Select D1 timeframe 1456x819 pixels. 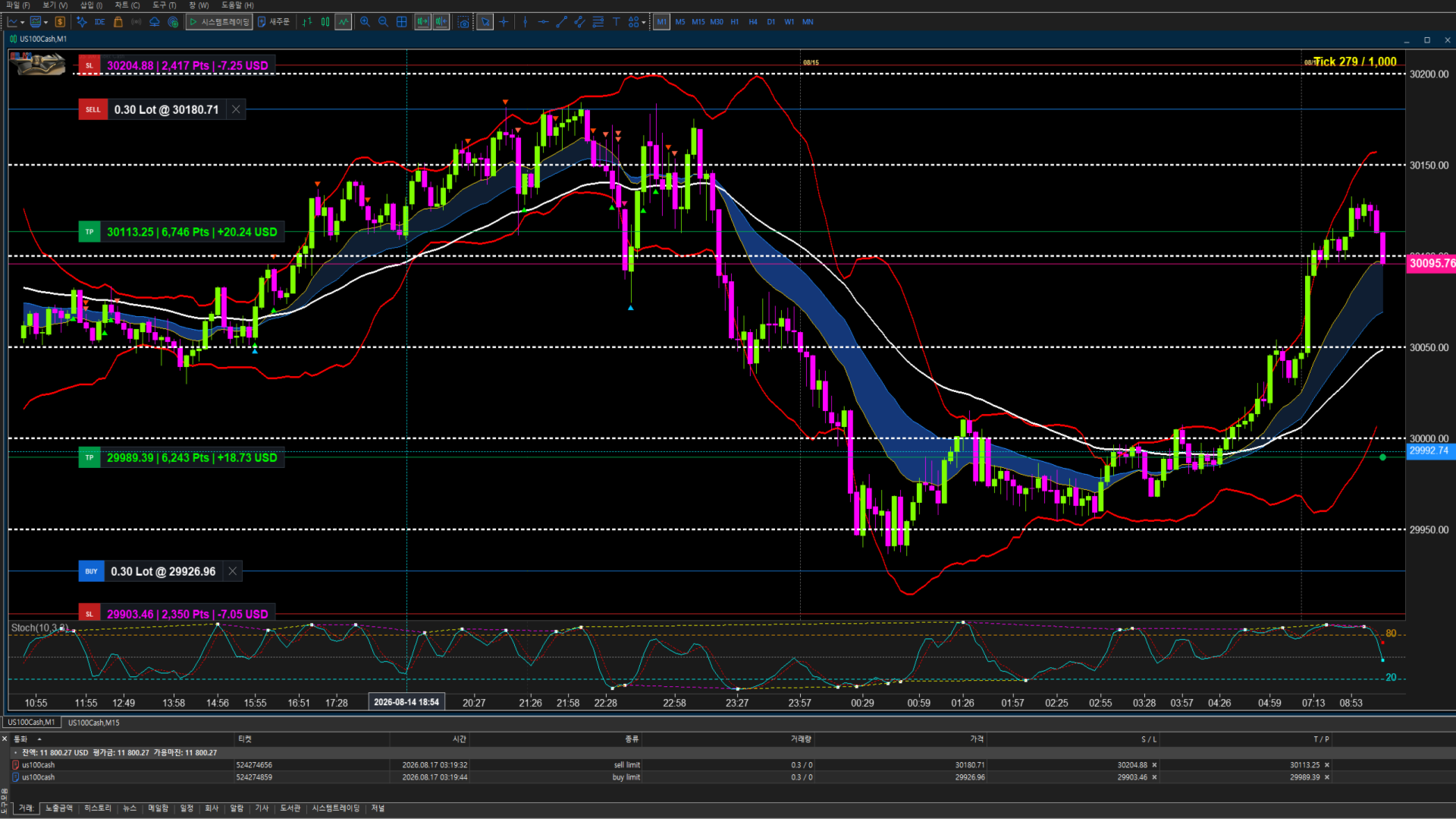point(771,22)
